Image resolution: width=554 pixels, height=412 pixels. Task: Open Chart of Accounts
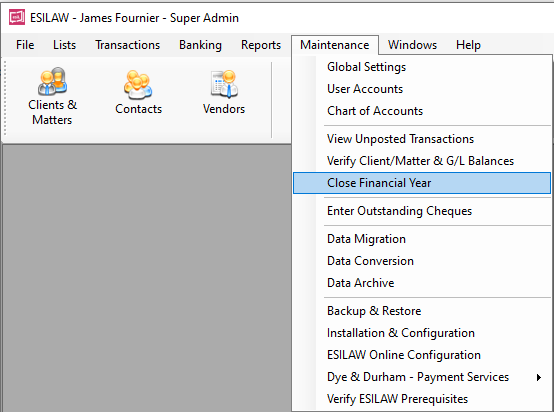tap(422, 111)
